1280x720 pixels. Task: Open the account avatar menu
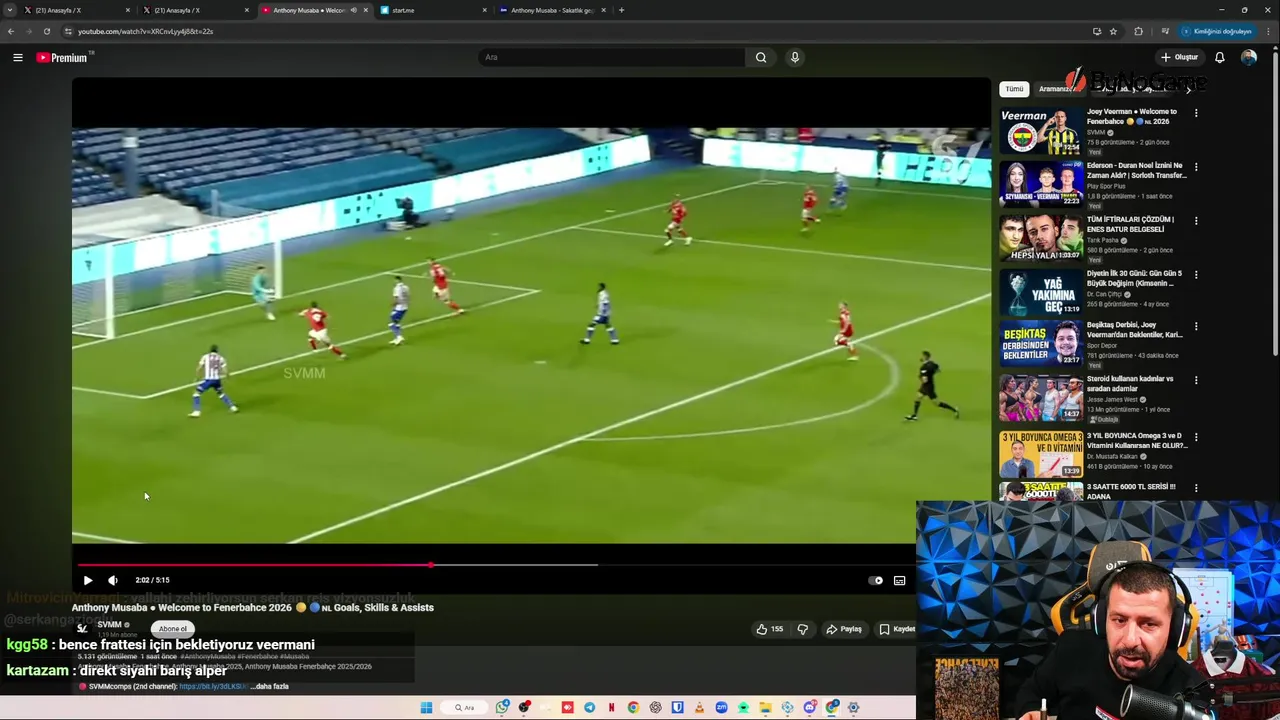click(1249, 57)
